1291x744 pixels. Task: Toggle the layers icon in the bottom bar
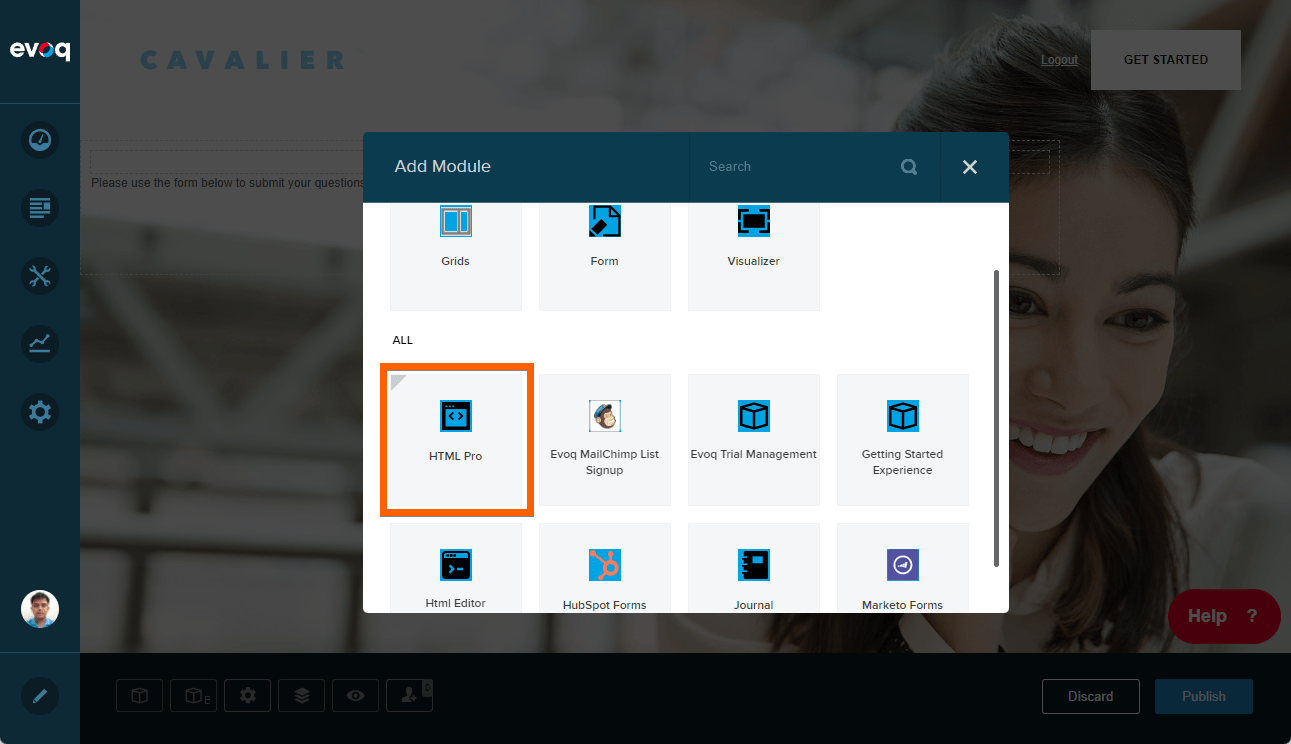pyautogui.click(x=301, y=695)
